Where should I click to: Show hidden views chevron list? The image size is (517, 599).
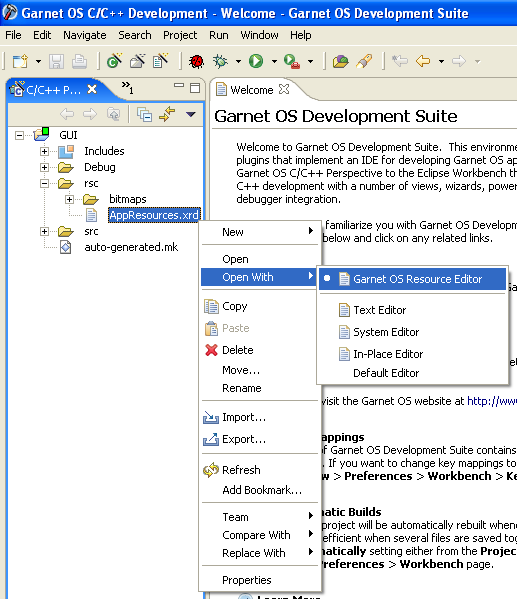pos(128,87)
